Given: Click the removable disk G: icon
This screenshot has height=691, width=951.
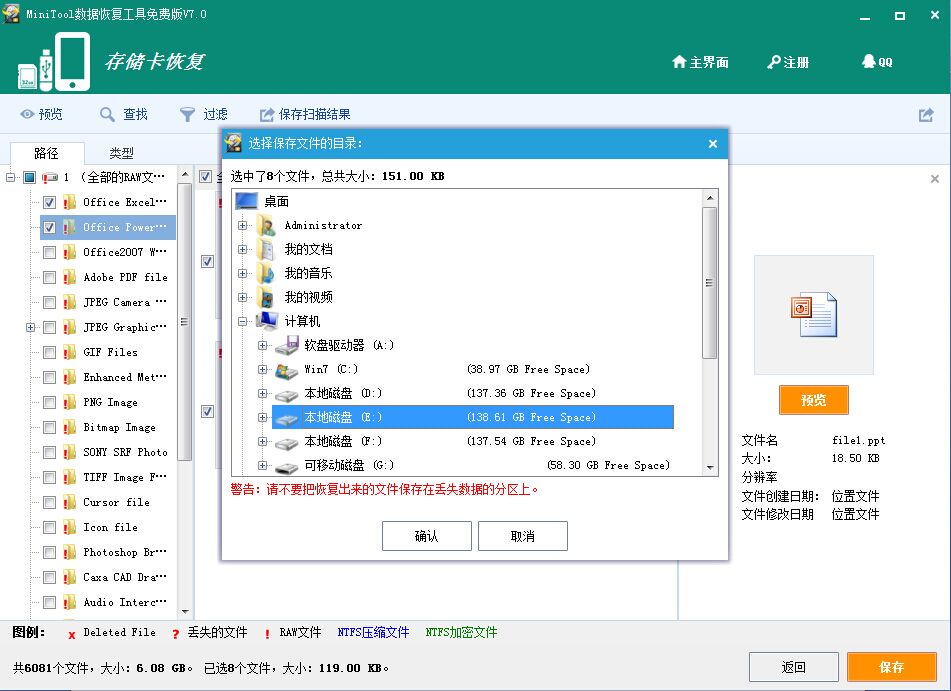Looking at the screenshot, I should coord(286,467).
